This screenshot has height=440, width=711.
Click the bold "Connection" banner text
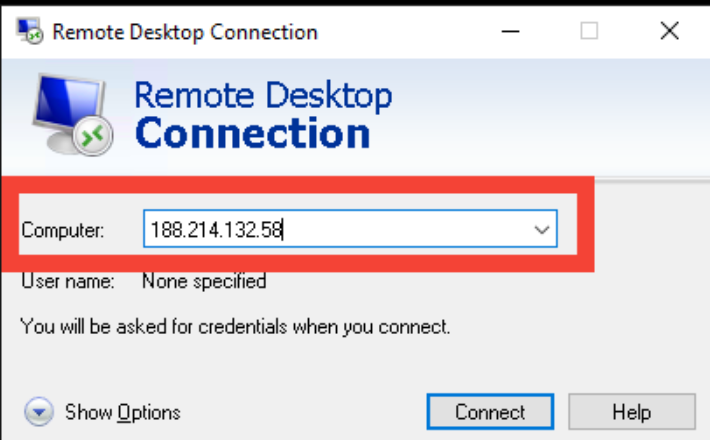pos(252,133)
